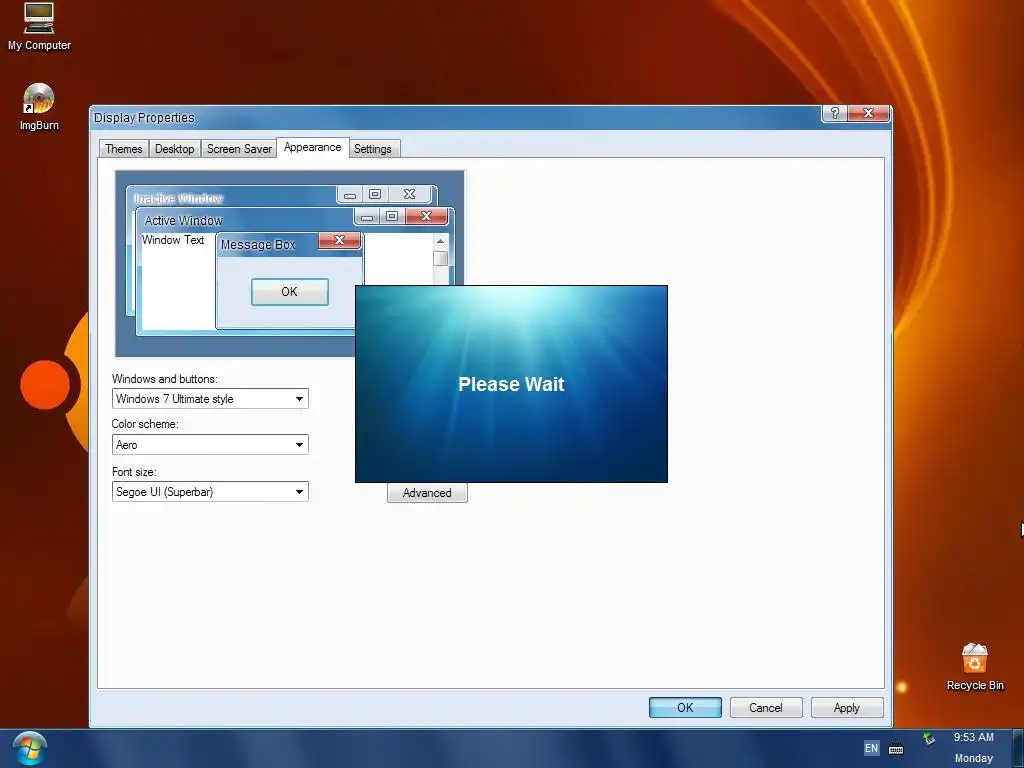This screenshot has height=768, width=1024.
Task: Open the My Computer desktop icon
Action: (39, 26)
